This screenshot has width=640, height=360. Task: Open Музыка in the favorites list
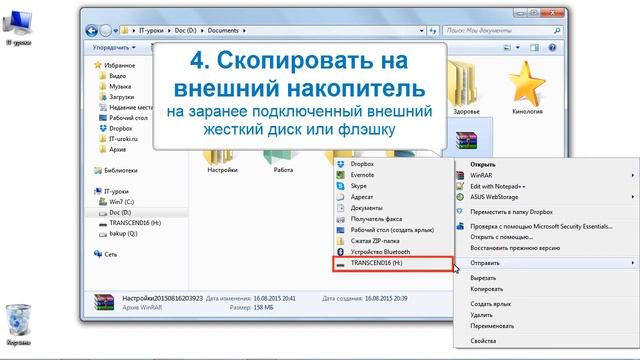click(116, 87)
